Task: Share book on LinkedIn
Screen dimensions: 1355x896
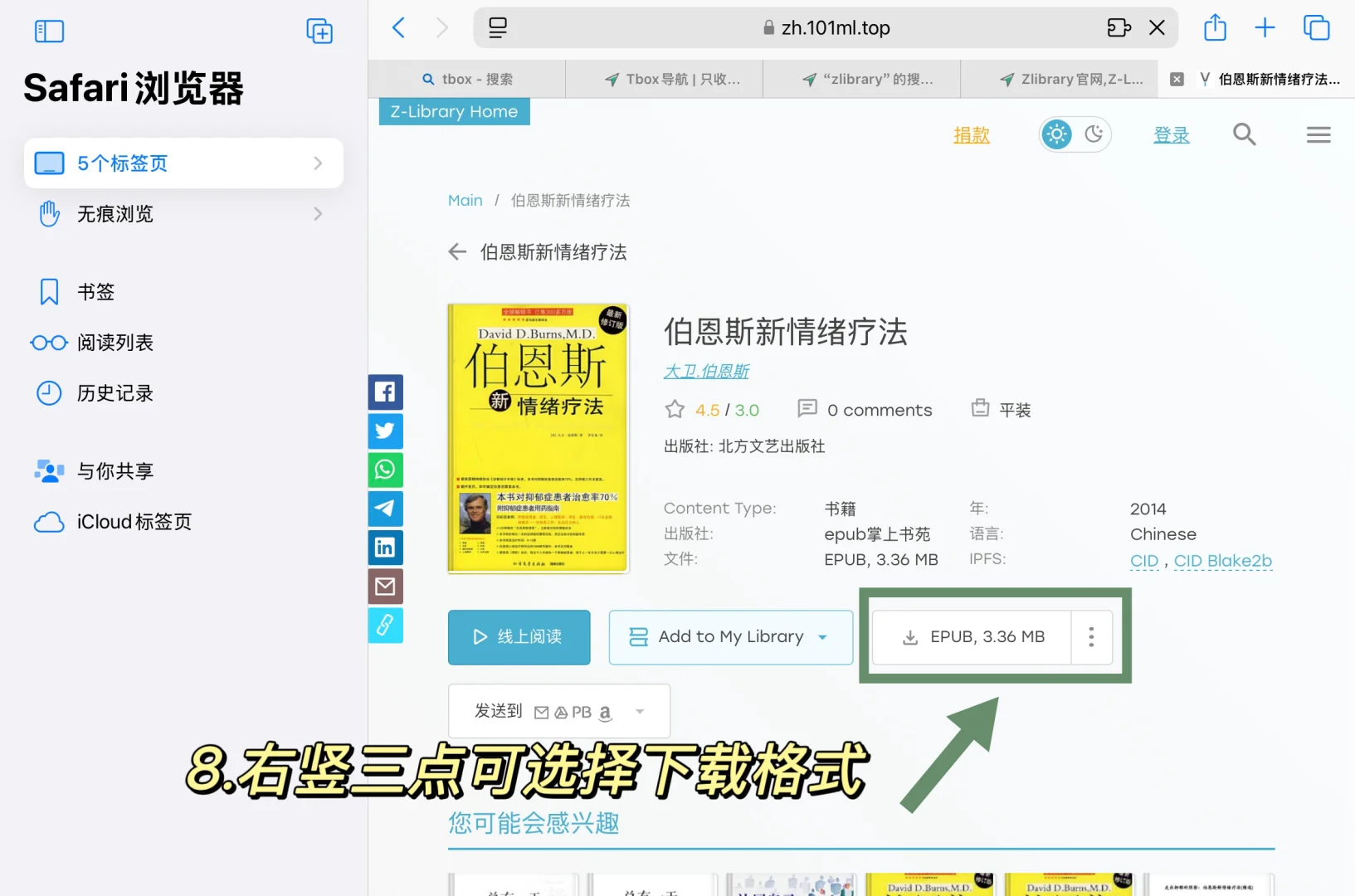Action: pos(385,548)
